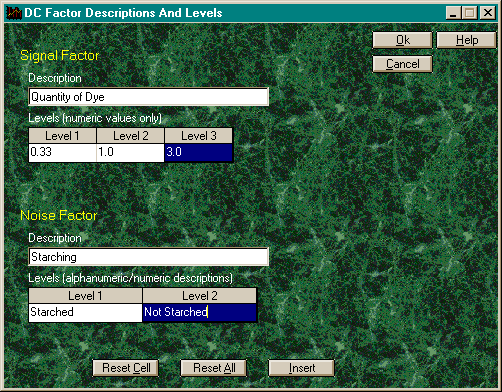The width and height of the screenshot is (502, 392).
Task: Open the Help button
Action: 466,40
